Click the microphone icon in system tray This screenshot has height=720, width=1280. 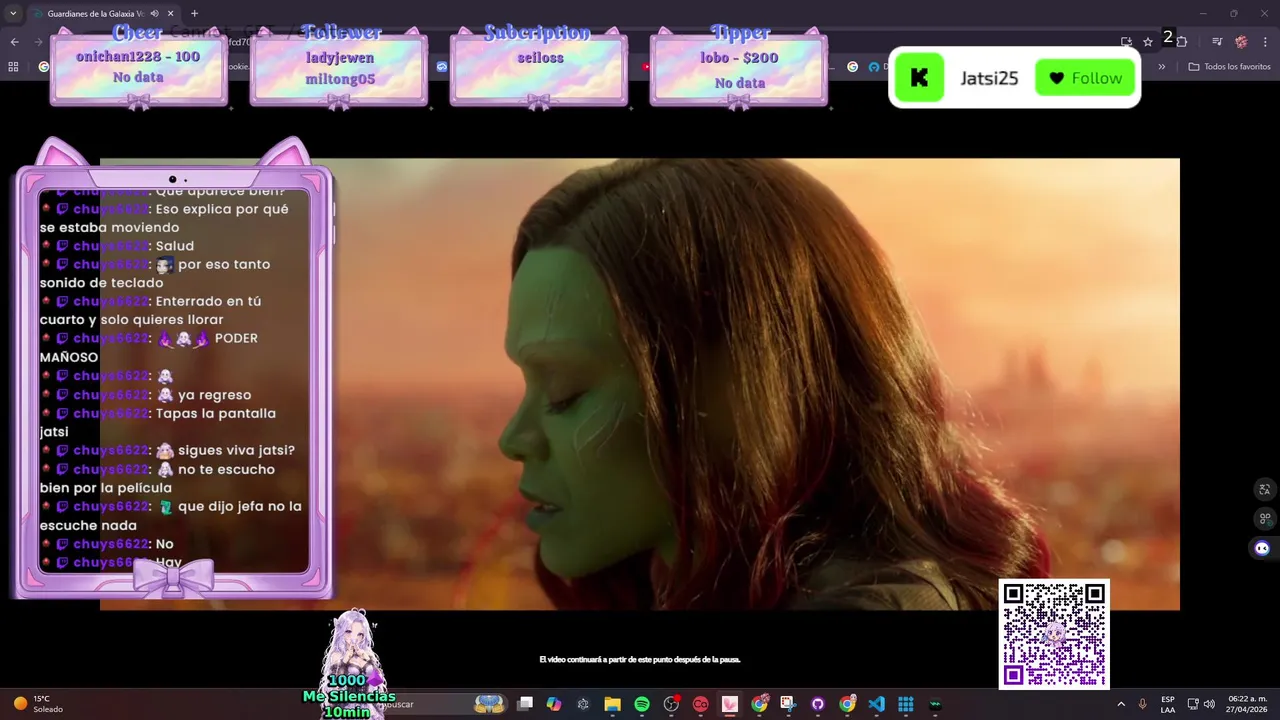point(1142,704)
